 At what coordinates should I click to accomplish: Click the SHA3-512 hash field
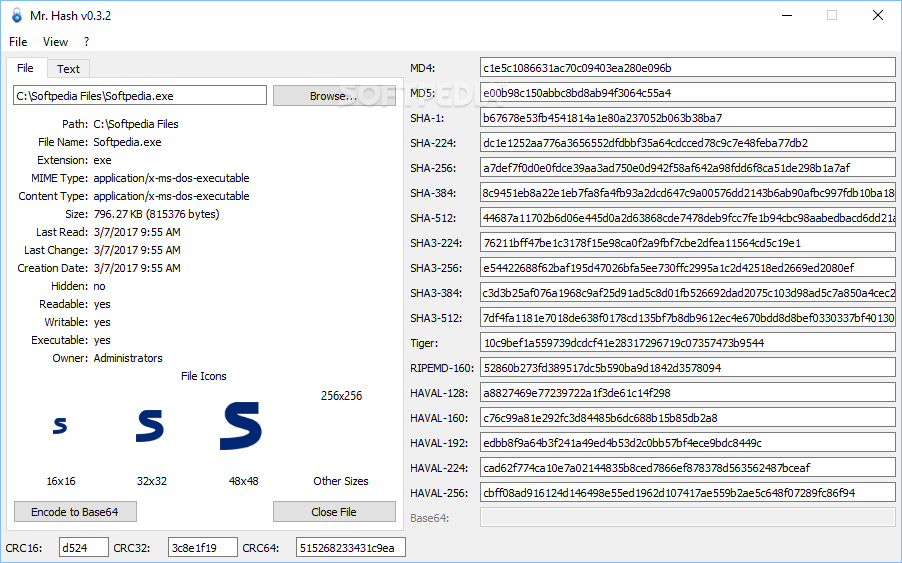click(x=687, y=318)
